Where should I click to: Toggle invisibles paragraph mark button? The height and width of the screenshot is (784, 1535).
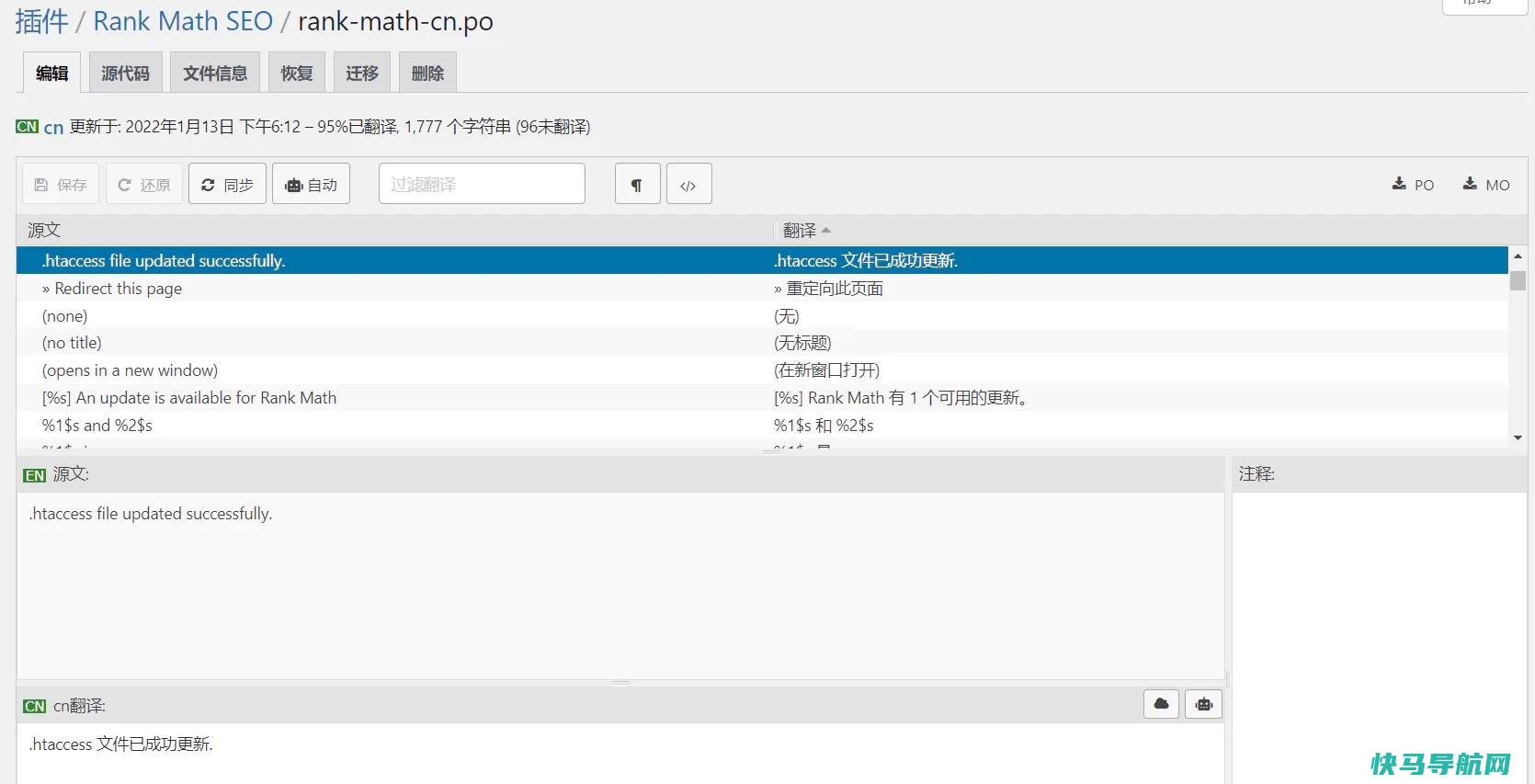637,184
